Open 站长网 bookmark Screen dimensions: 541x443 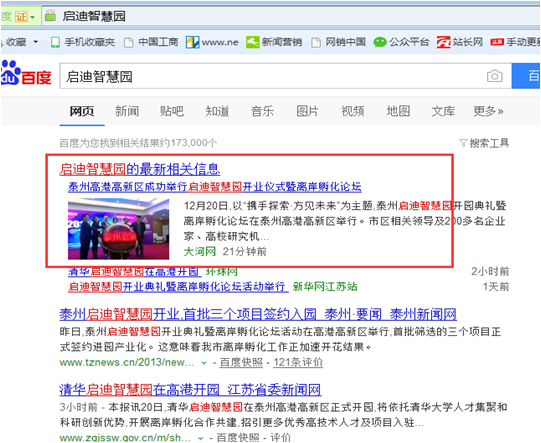coord(460,42)
